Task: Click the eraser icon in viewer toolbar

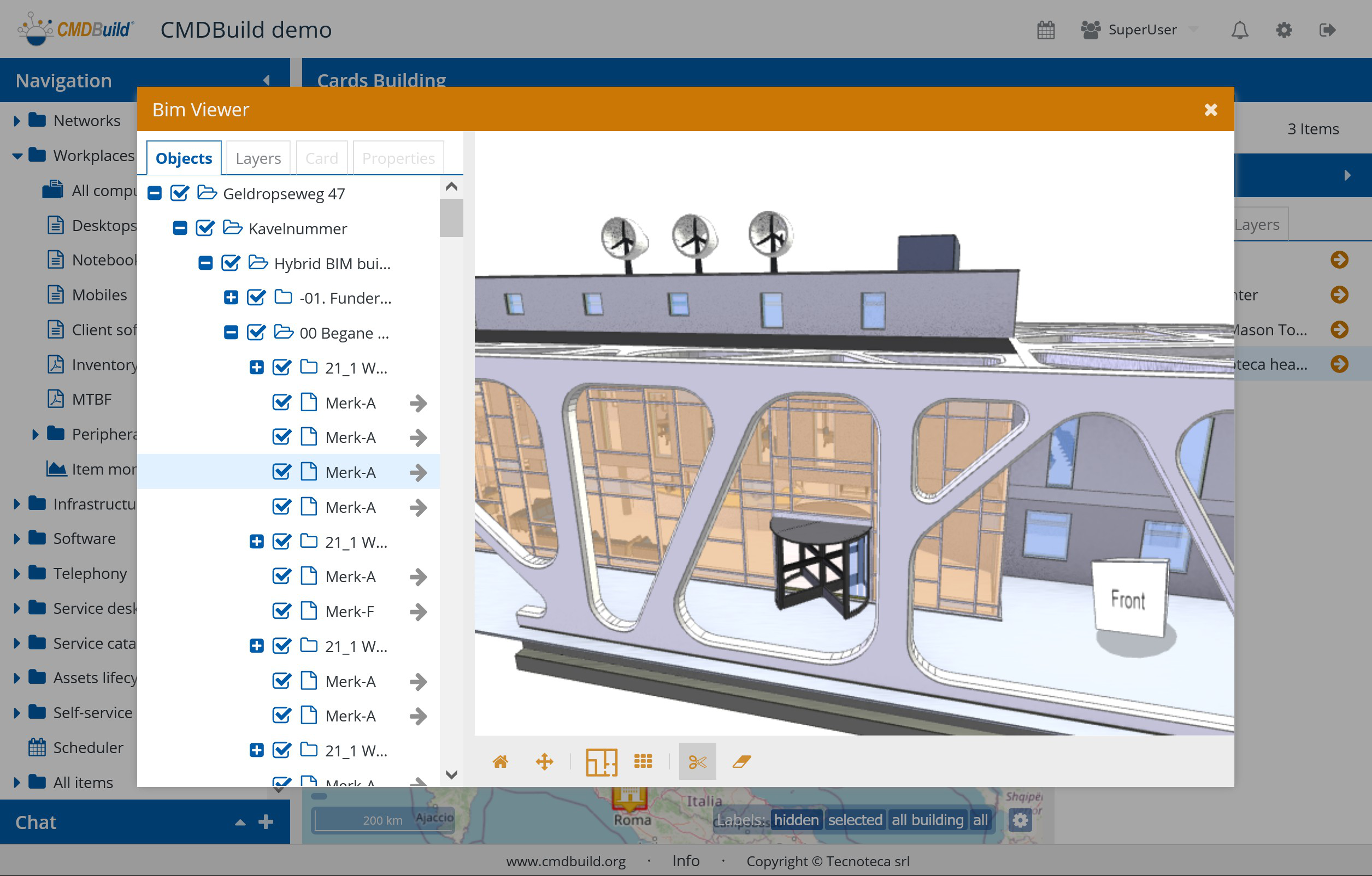Action: 741,761
